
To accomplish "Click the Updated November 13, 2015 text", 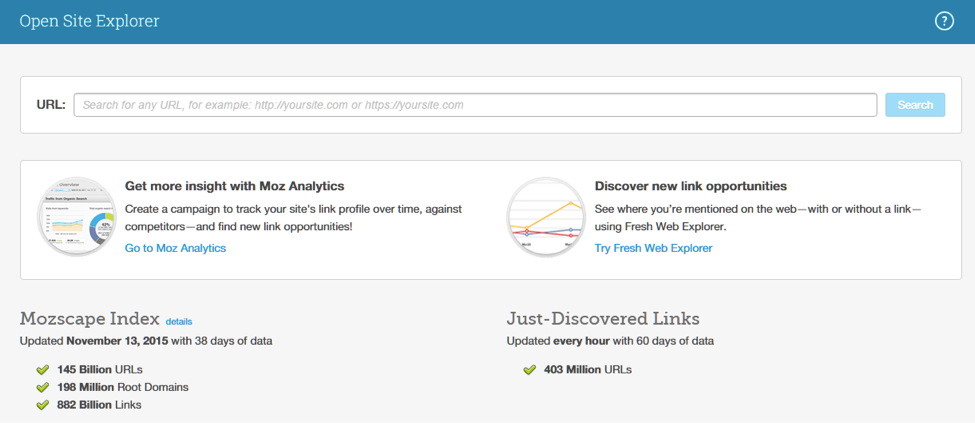I will tap(146, 341).
